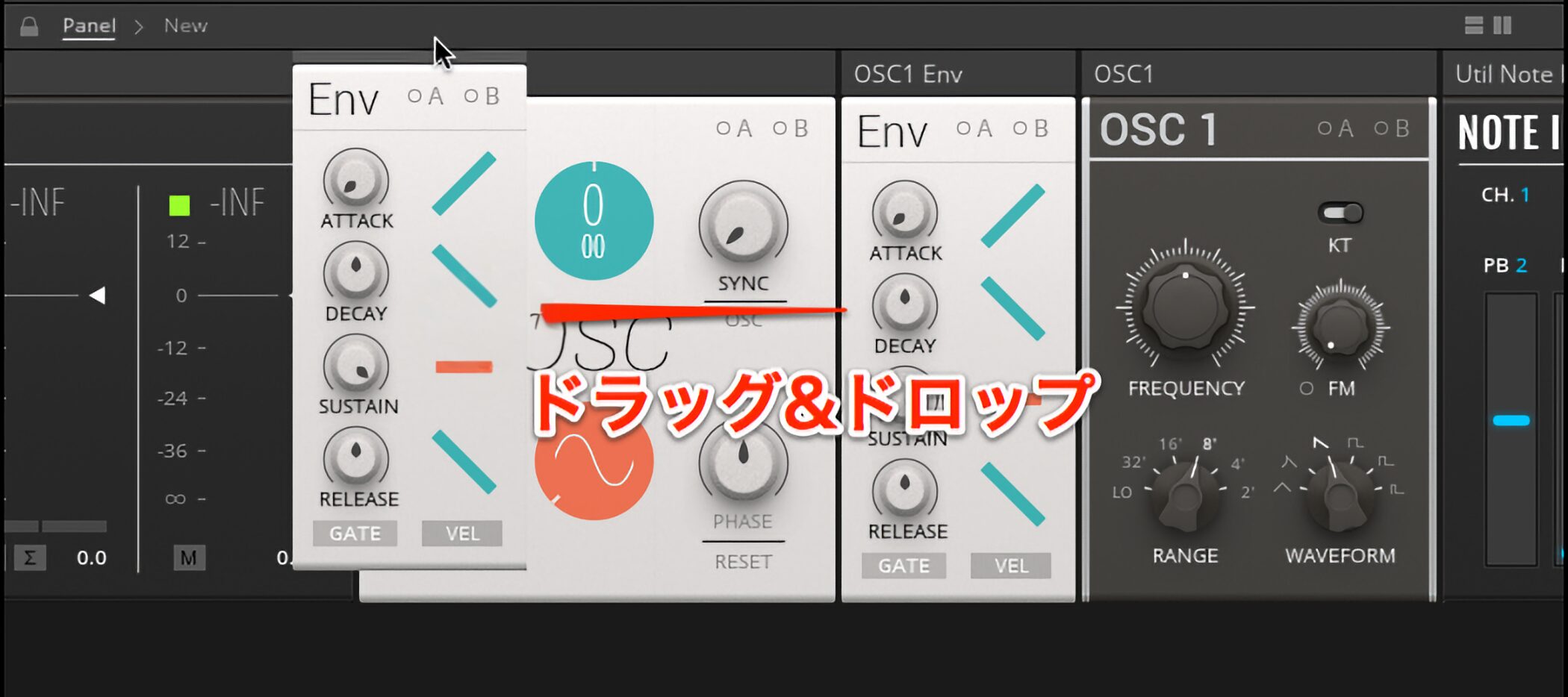Switch to horizontal rows layout icon
The width and height of the screenshot is (1568, 697).
[1473, 25]
